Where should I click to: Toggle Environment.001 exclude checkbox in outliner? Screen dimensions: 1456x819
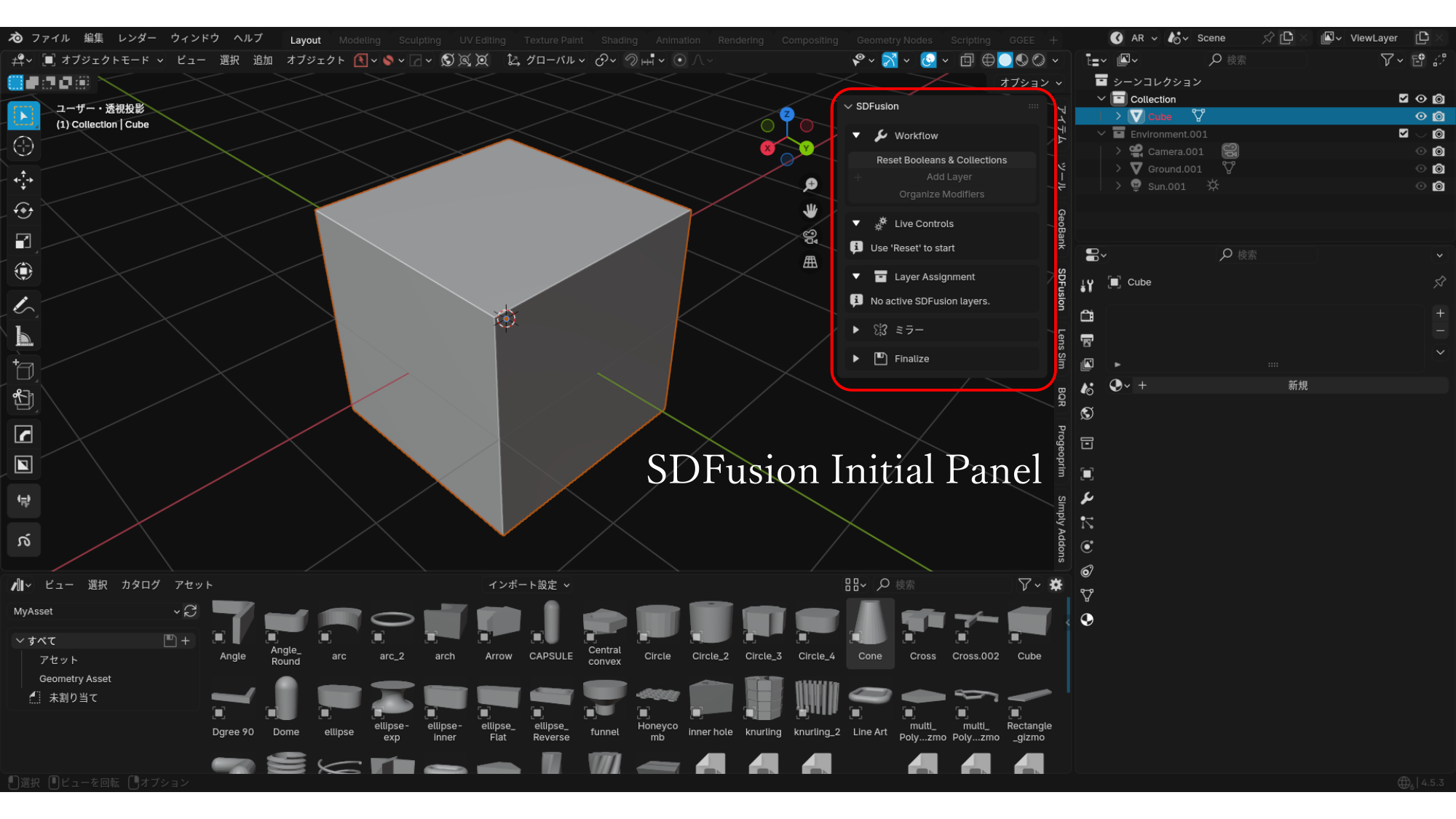1404,134
